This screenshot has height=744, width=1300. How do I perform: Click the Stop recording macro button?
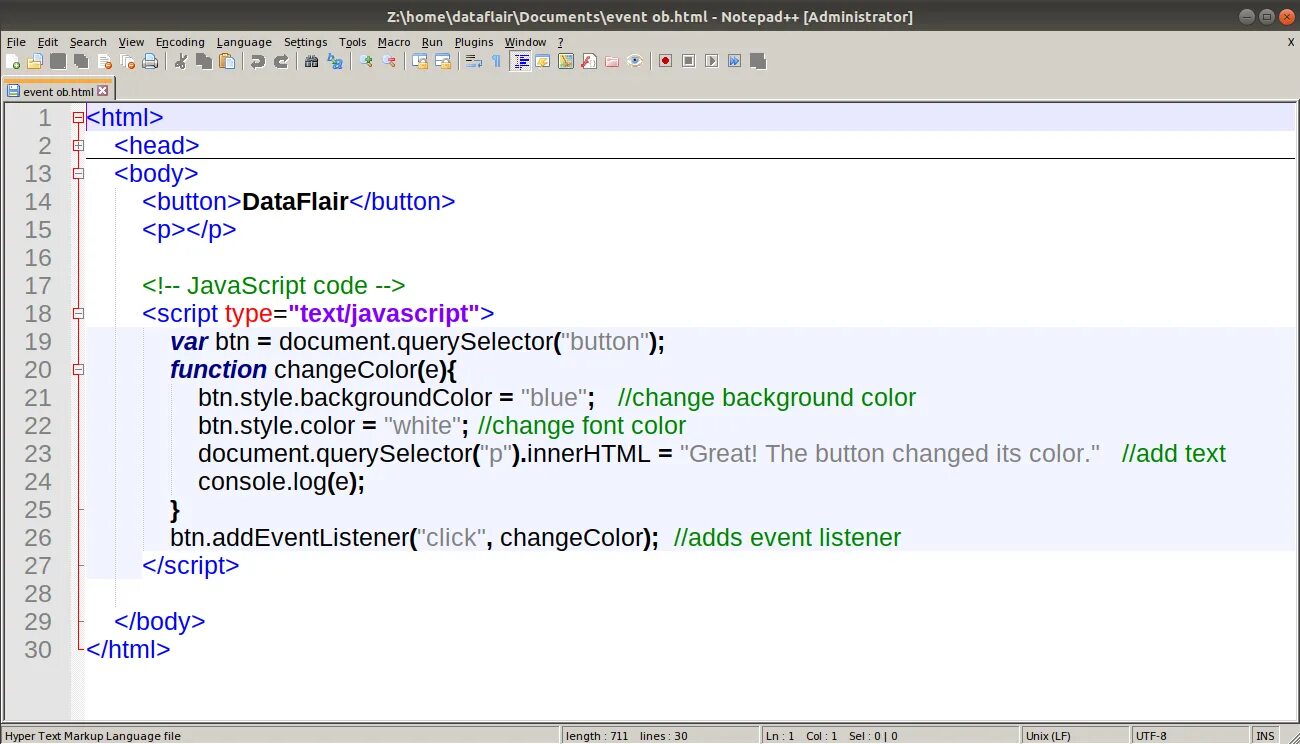[x=688, y=61]
